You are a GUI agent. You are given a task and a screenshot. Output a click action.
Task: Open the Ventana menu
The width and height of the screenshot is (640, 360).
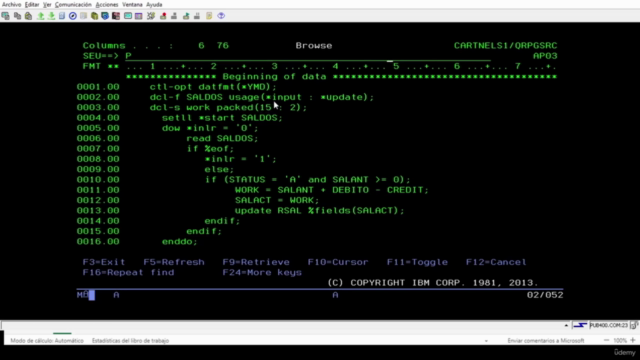[132, 4]
